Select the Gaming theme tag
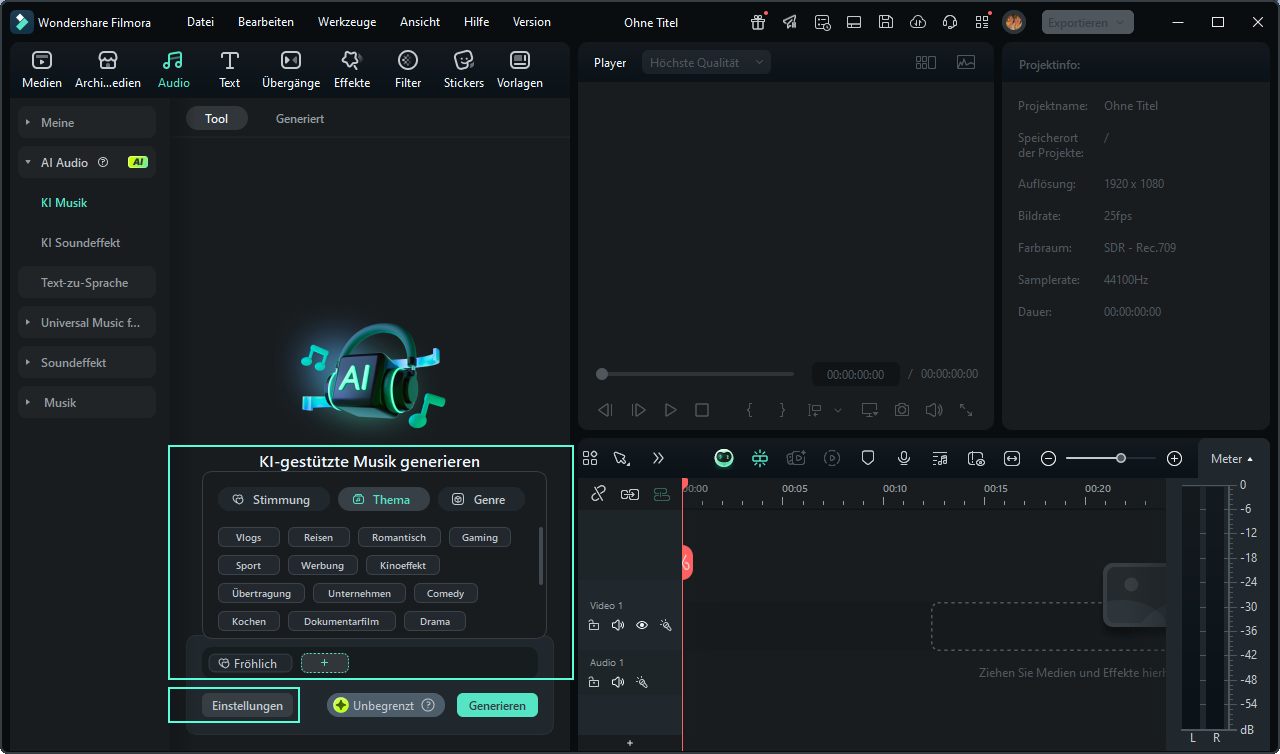Image resolution: width=1280 pixels, height=754 pixels. (x=480, y=537)
